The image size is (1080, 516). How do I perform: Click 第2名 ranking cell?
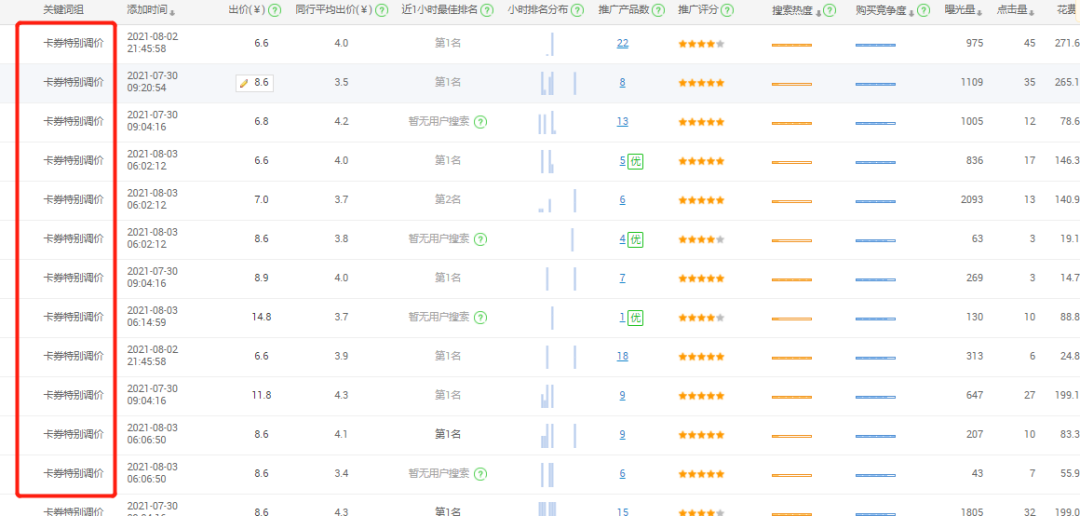click(448, 200)
